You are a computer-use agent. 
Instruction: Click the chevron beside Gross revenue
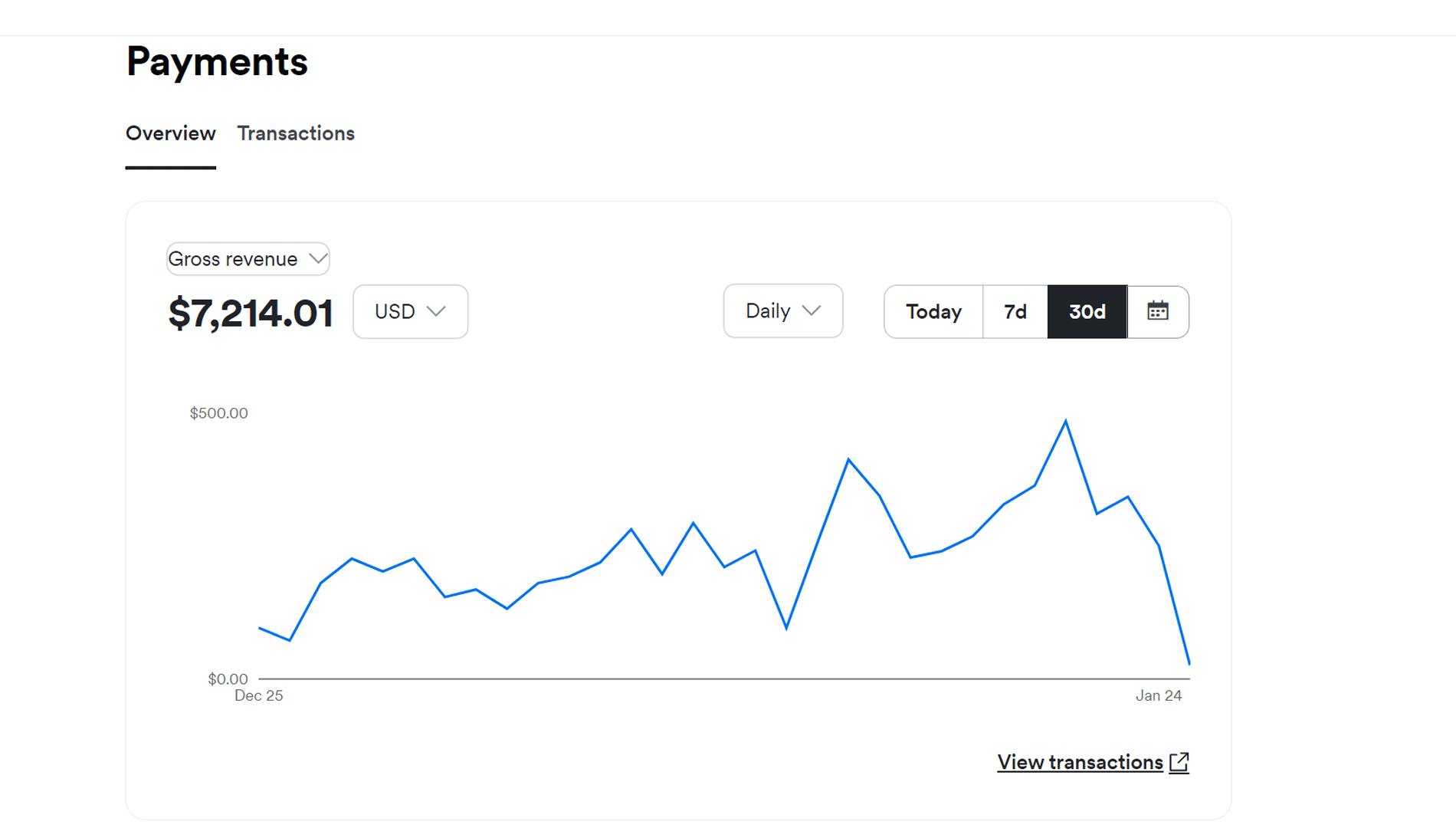pos(317,259)
